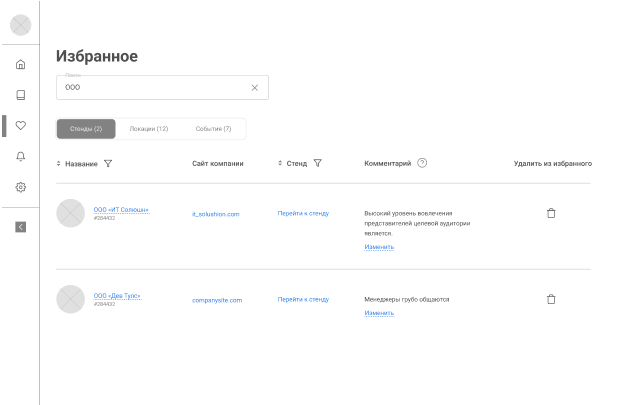Sort the table by Название

click(x=59, y=163)
